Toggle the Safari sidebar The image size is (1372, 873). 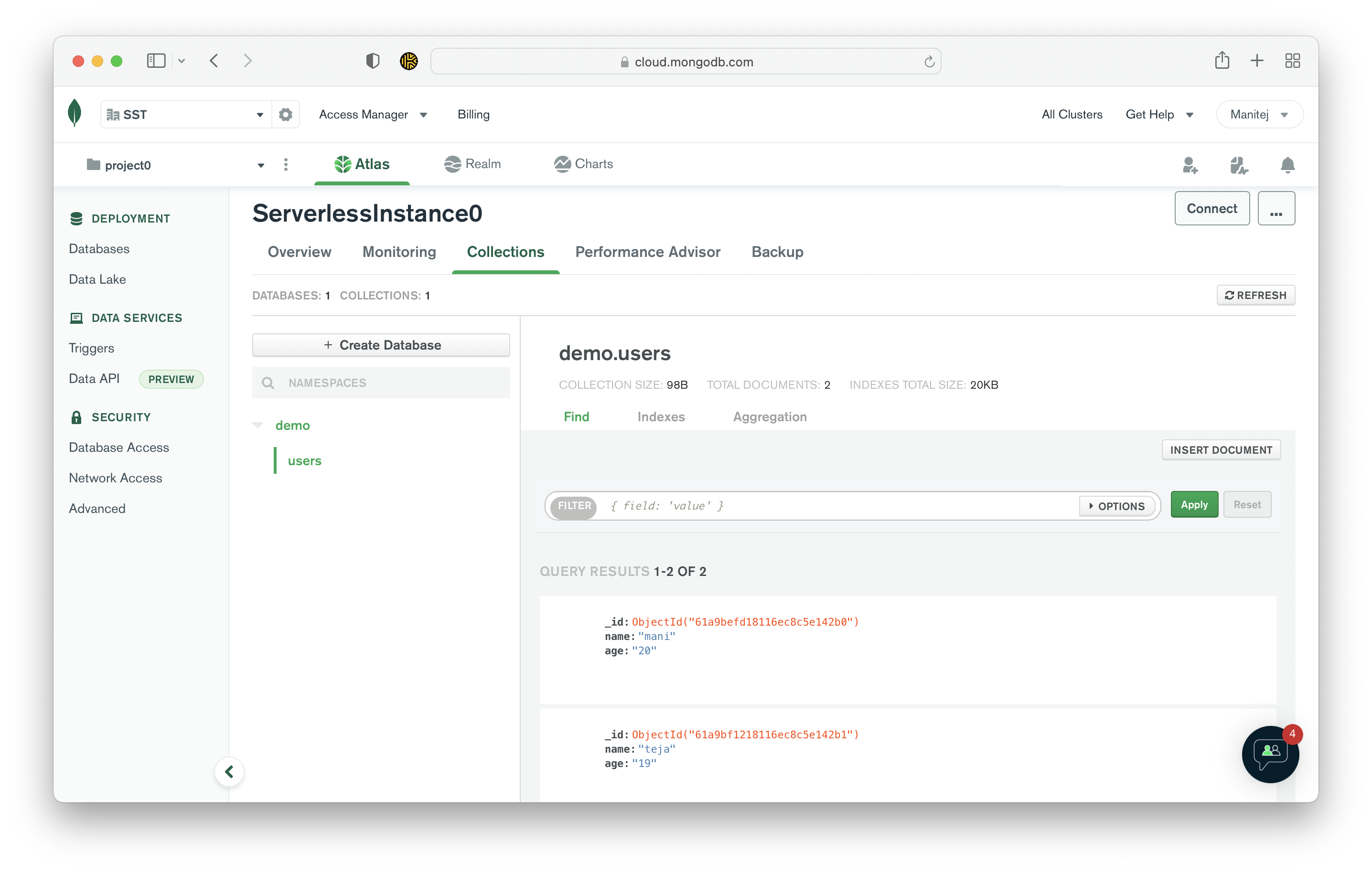pos(156,60)
